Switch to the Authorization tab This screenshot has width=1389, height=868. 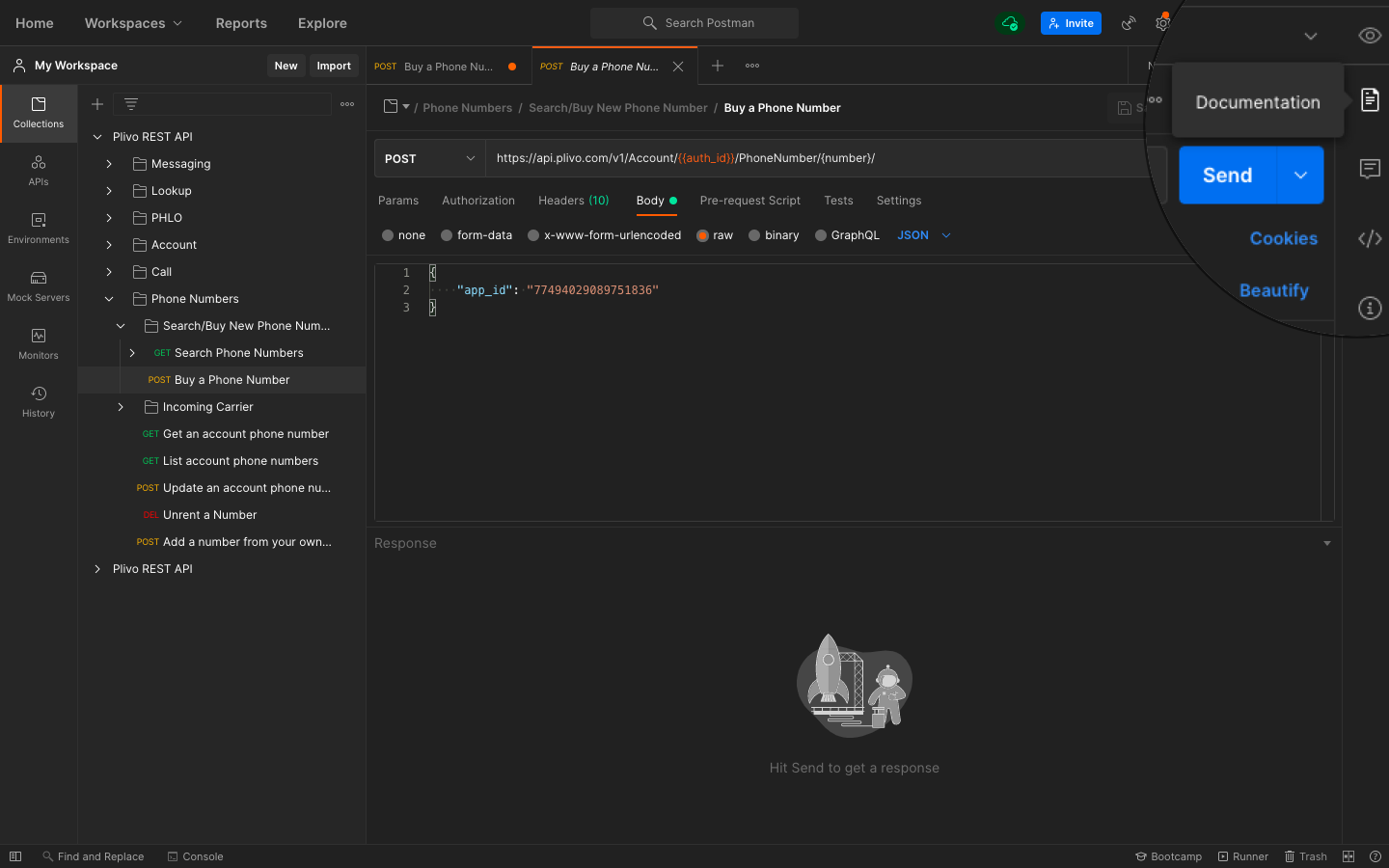coord(477,201)
